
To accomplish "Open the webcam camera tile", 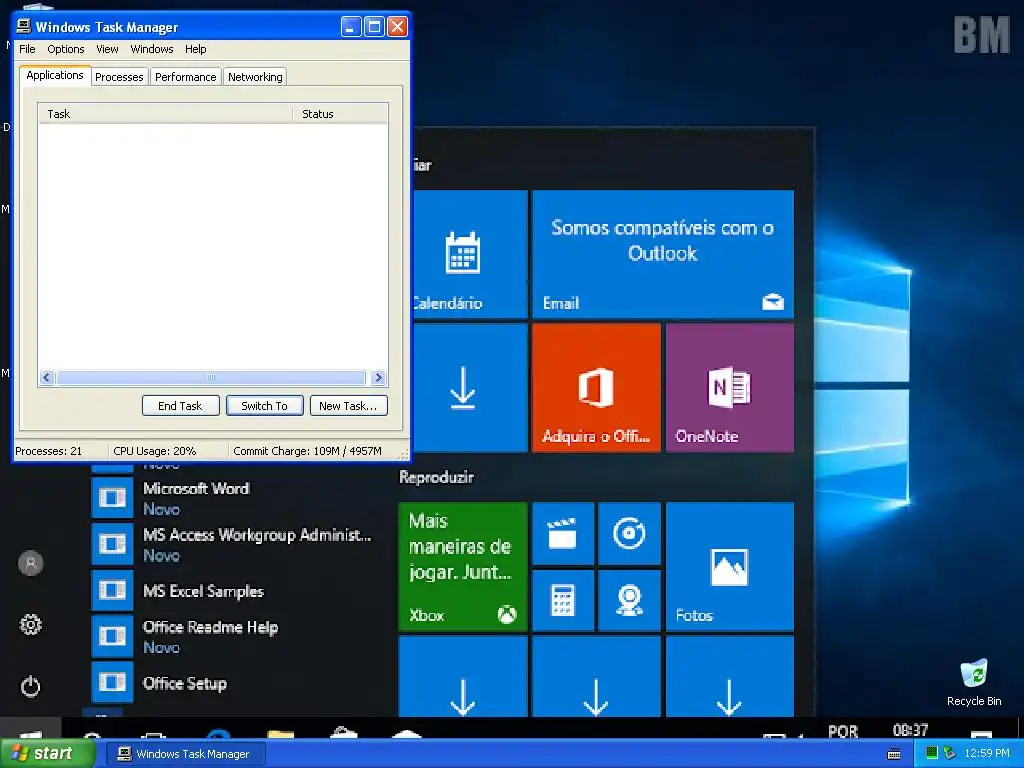I will click(x=630, y=600).
